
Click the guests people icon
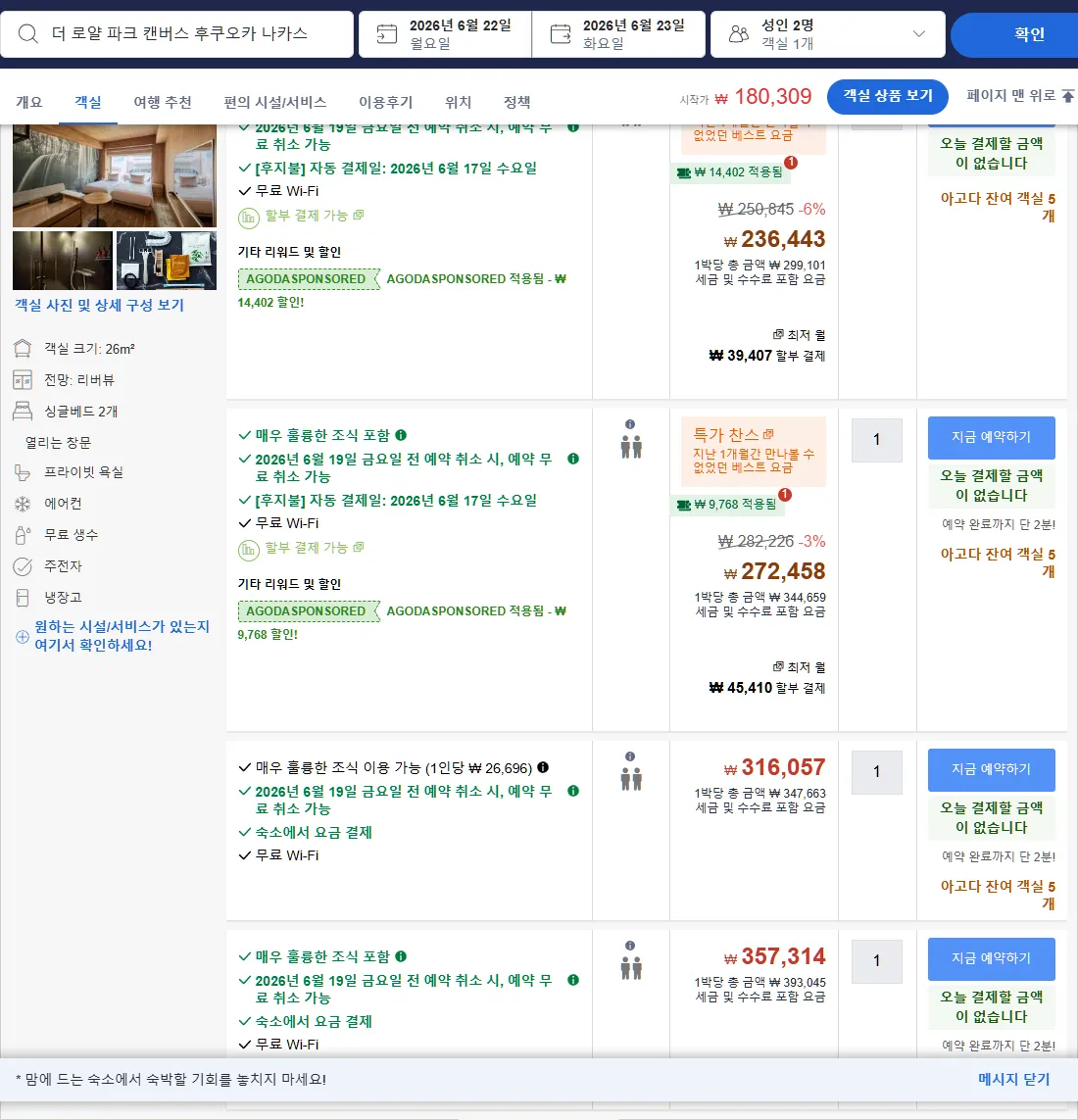point(739,33)
